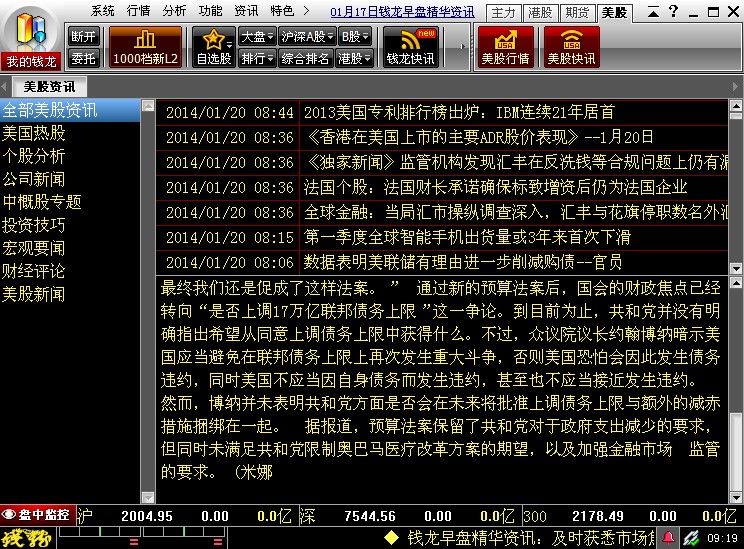Select 宏观要闻 category
This screenshot has width=744, height=549.
33,248
